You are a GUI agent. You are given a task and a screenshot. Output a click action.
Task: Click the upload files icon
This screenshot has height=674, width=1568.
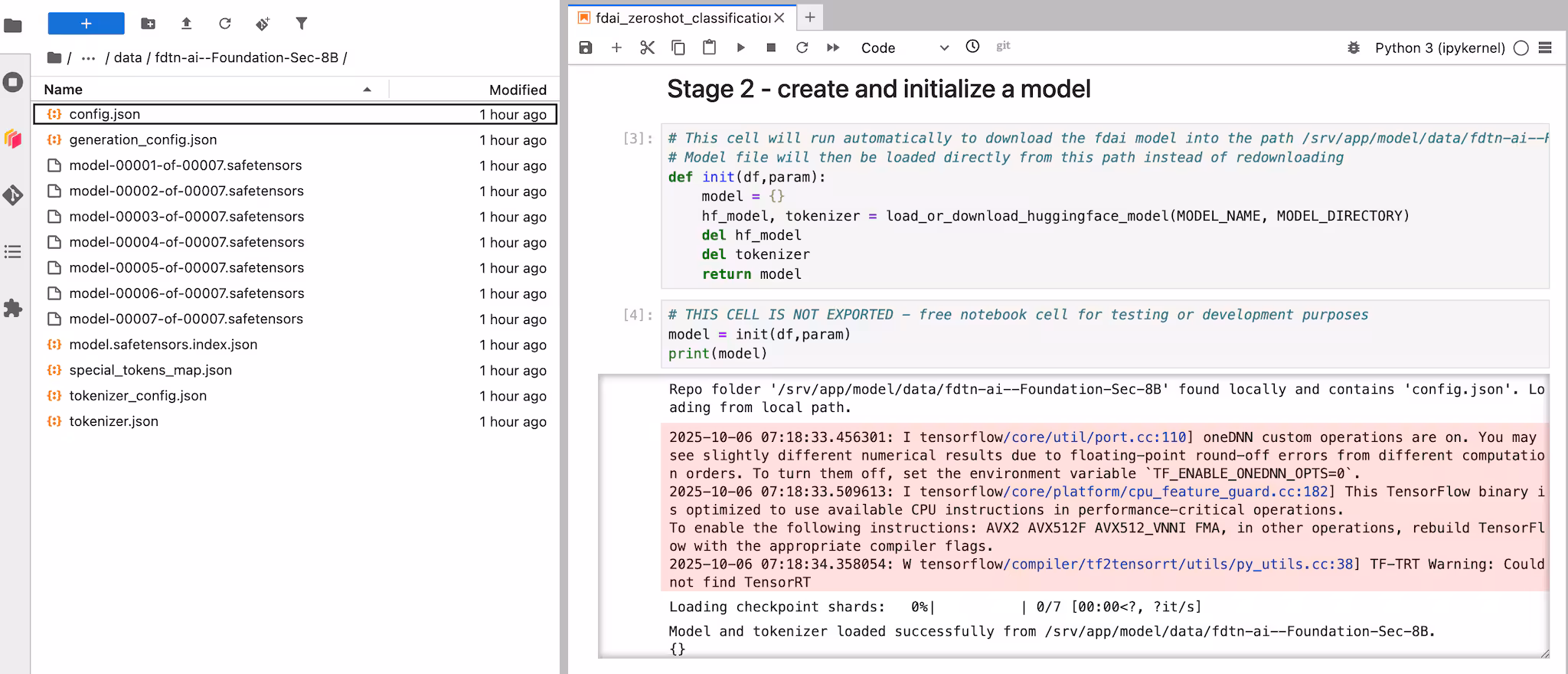coord(186,24)
